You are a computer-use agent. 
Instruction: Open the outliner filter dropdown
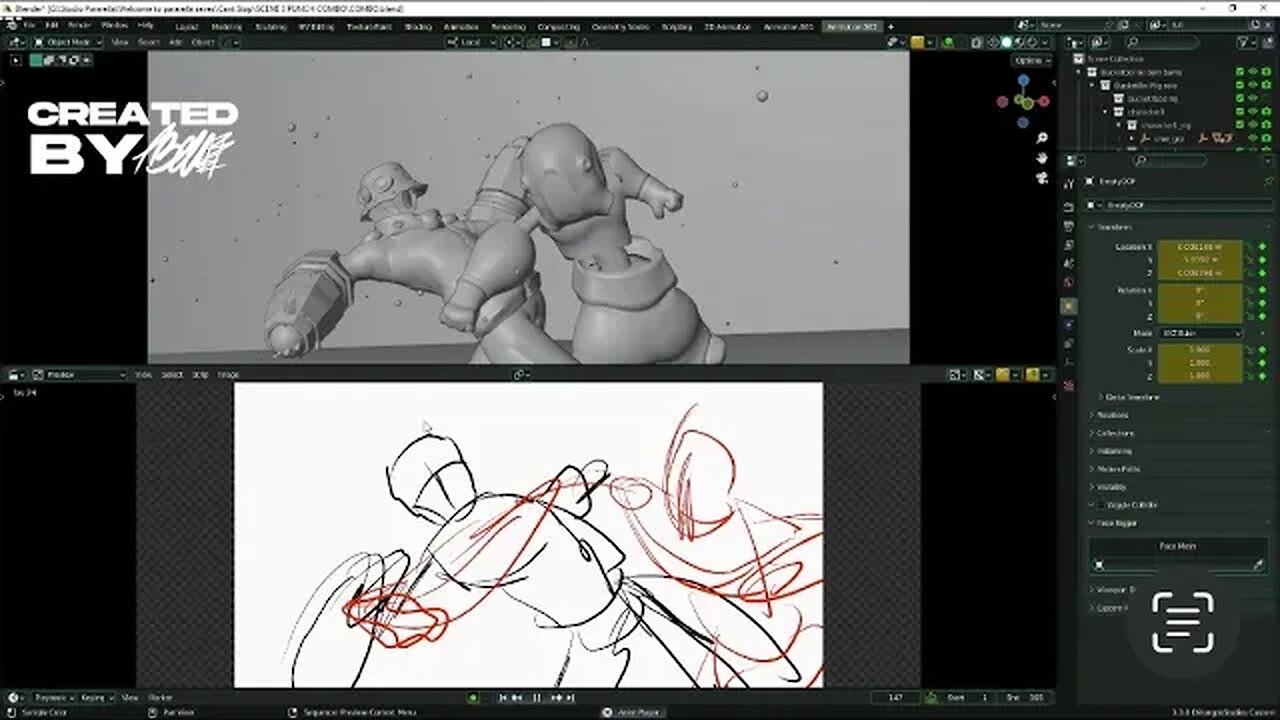(x=1246, y=43)
